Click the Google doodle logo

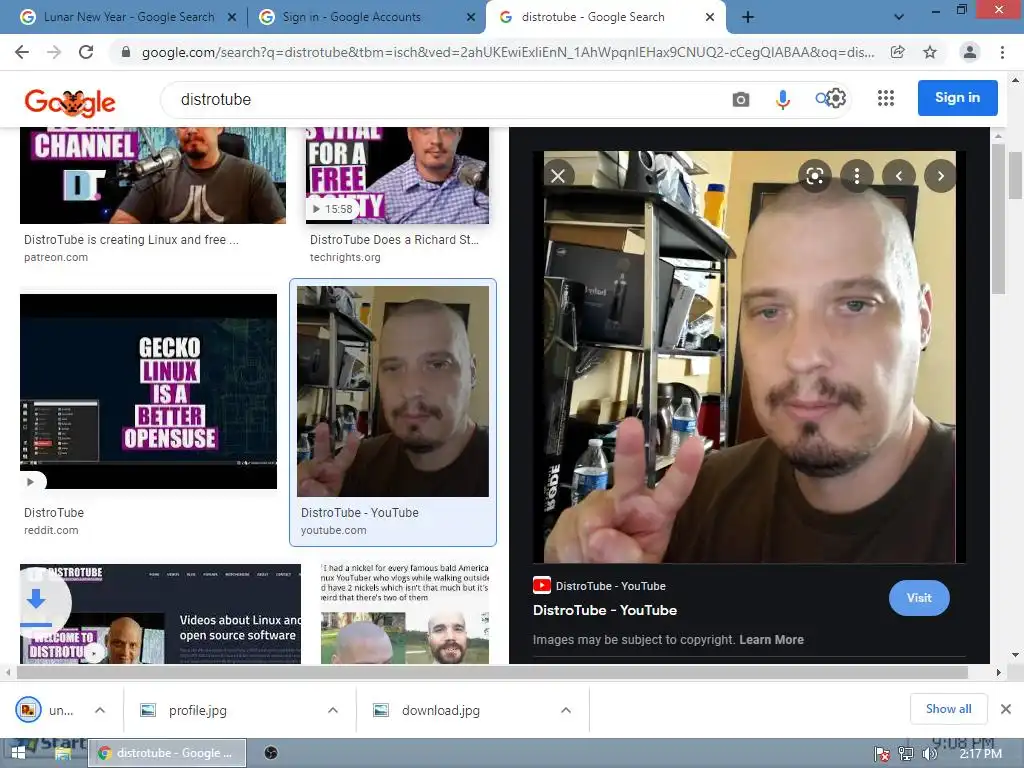coord(70,102)
